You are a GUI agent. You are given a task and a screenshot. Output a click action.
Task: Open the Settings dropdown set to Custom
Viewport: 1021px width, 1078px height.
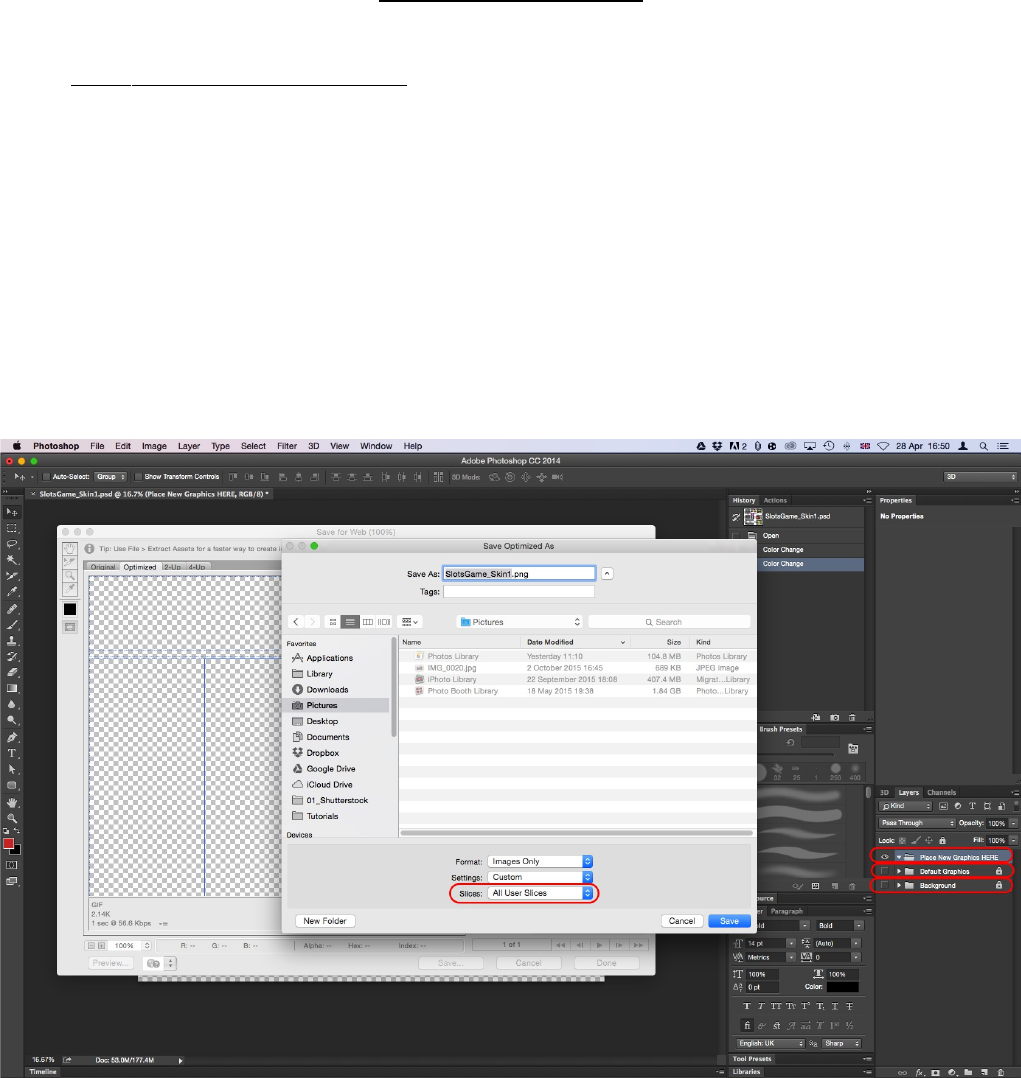click(x=540, y=877)
